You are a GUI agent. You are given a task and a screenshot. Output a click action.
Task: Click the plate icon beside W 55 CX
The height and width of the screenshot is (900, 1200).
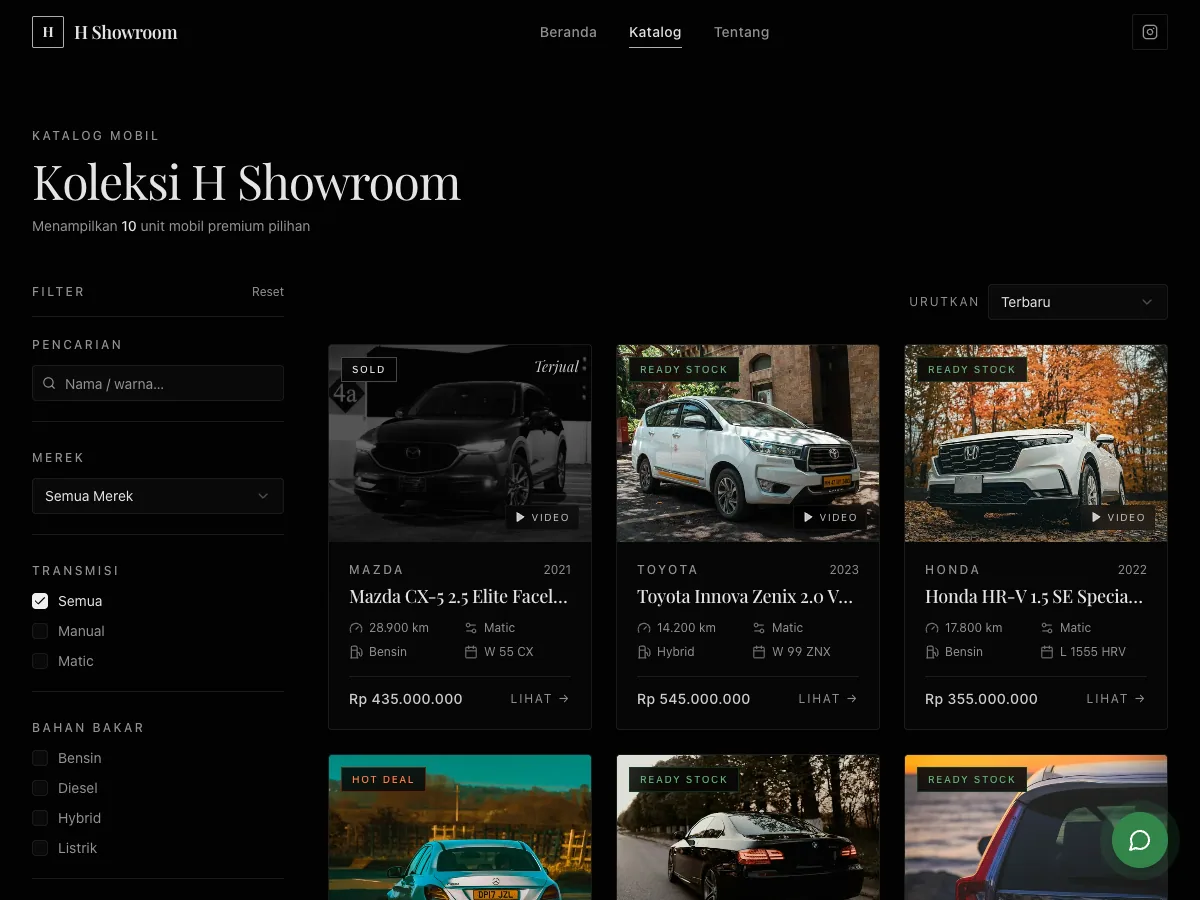click(471, 652)
